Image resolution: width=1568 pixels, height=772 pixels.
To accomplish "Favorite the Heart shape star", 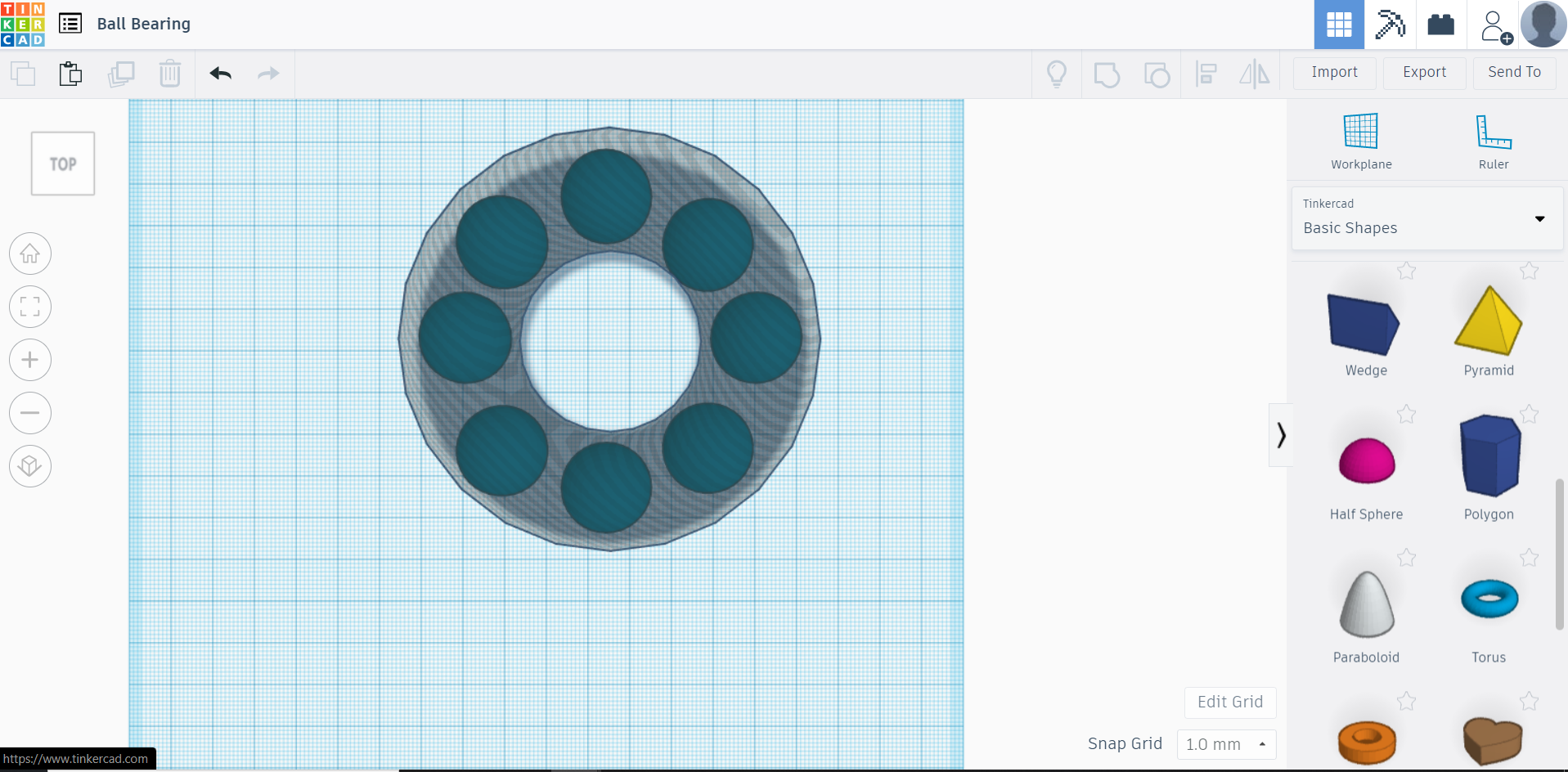I will click(1529, 701).
